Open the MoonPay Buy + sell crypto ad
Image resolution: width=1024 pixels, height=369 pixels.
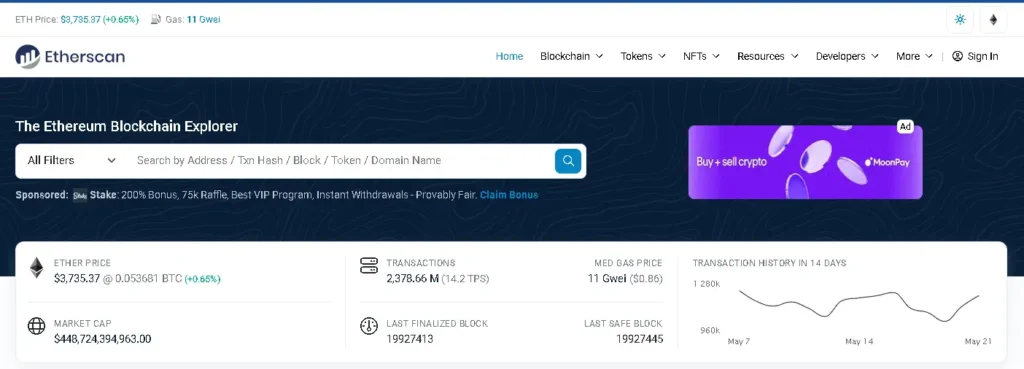(805, 162)
